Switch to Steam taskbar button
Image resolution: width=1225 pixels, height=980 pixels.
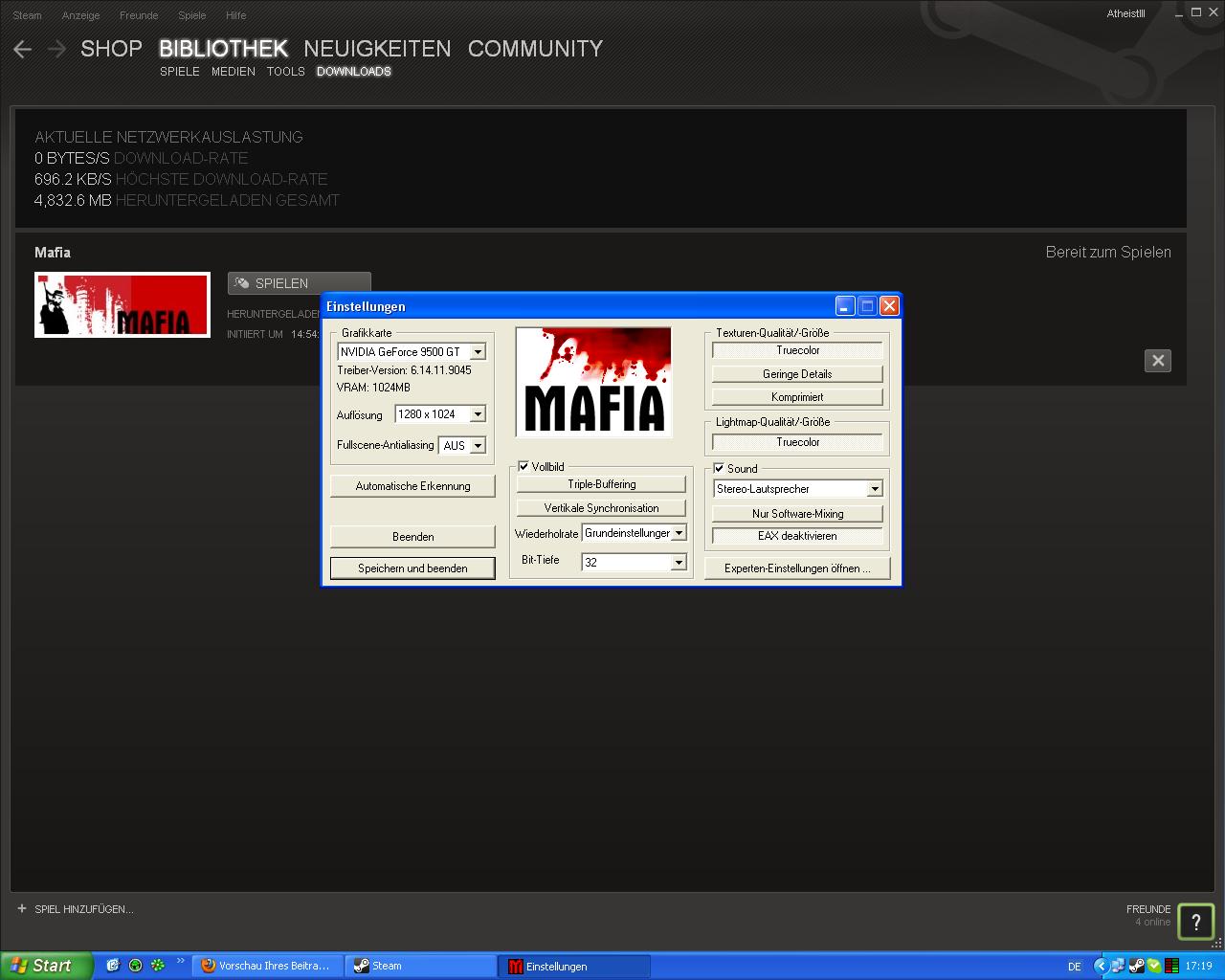[x=421, y=966]
